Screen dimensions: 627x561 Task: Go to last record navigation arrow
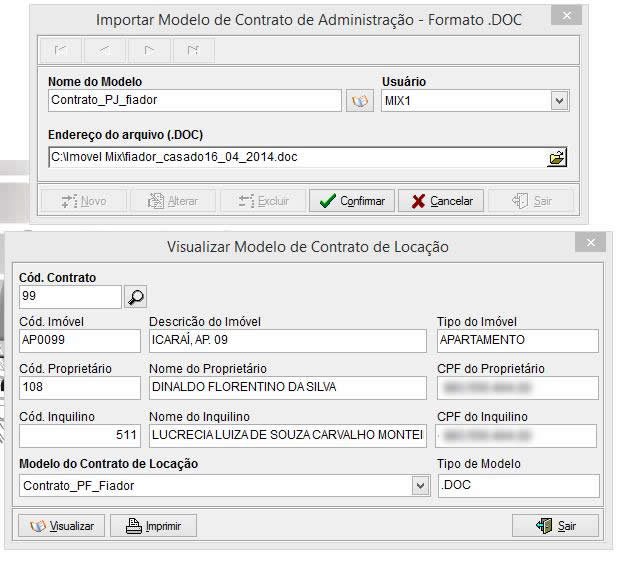tap(193, 49)
